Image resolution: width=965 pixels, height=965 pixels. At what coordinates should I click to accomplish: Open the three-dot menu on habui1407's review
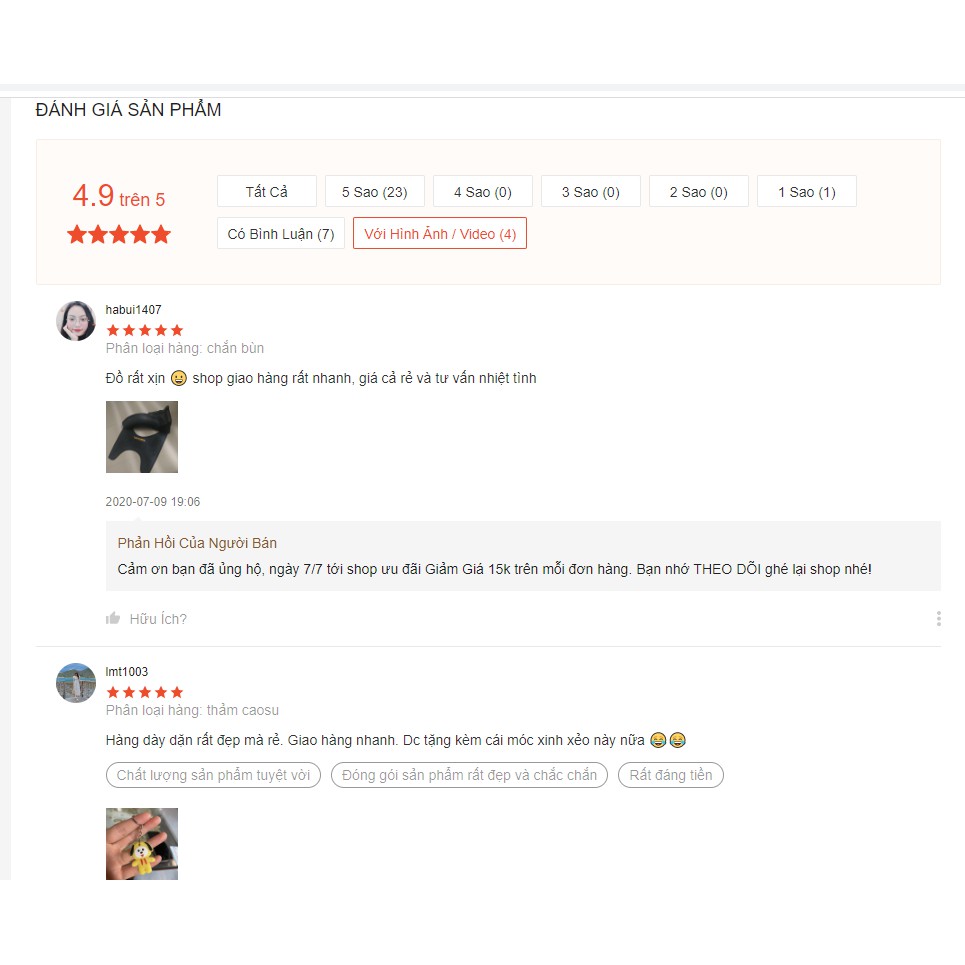pyautogui.click(x=938, y=619)
